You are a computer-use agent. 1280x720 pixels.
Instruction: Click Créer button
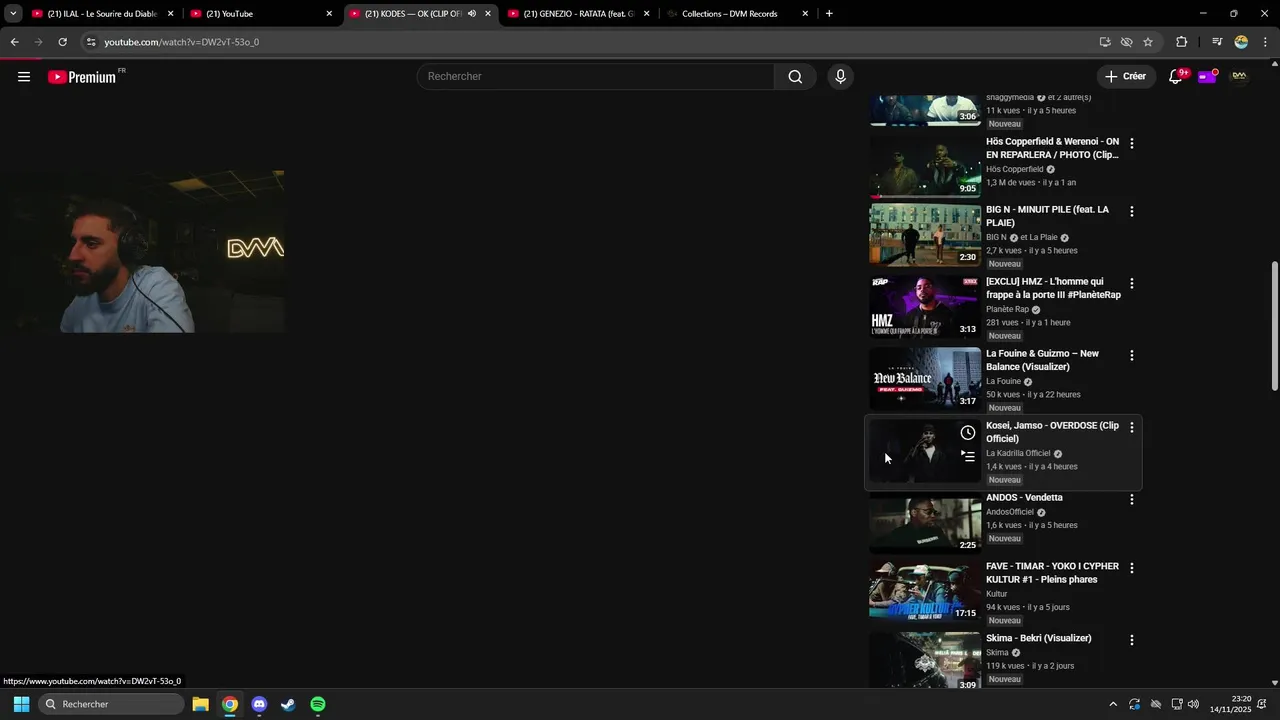[1125, 77]
